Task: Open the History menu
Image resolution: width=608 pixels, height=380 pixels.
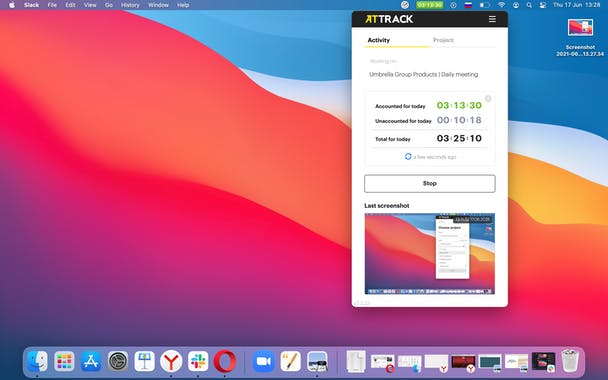Action: (x=130, y=5)
